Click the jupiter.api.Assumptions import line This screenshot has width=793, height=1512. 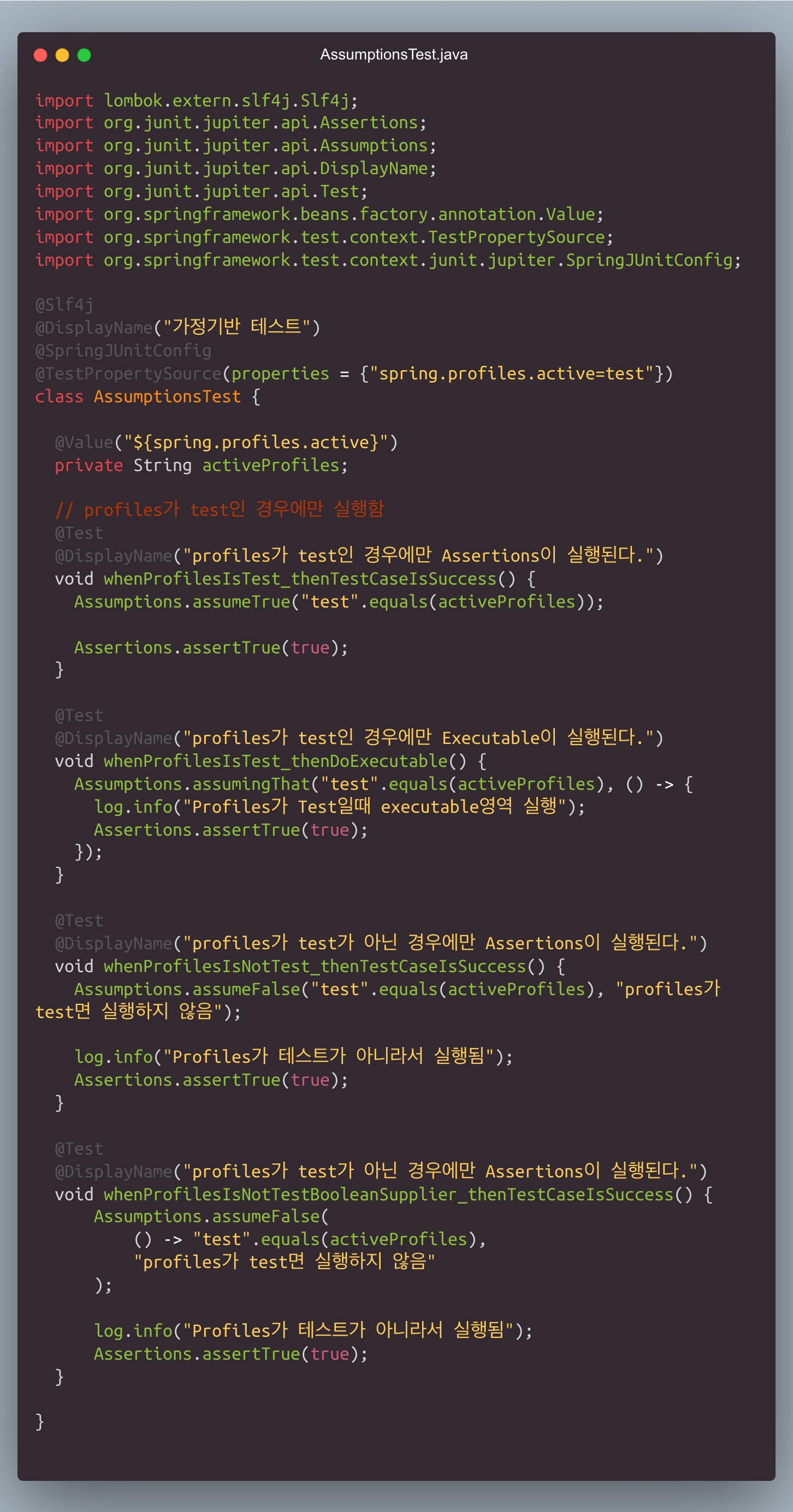[x=235, y=146]
